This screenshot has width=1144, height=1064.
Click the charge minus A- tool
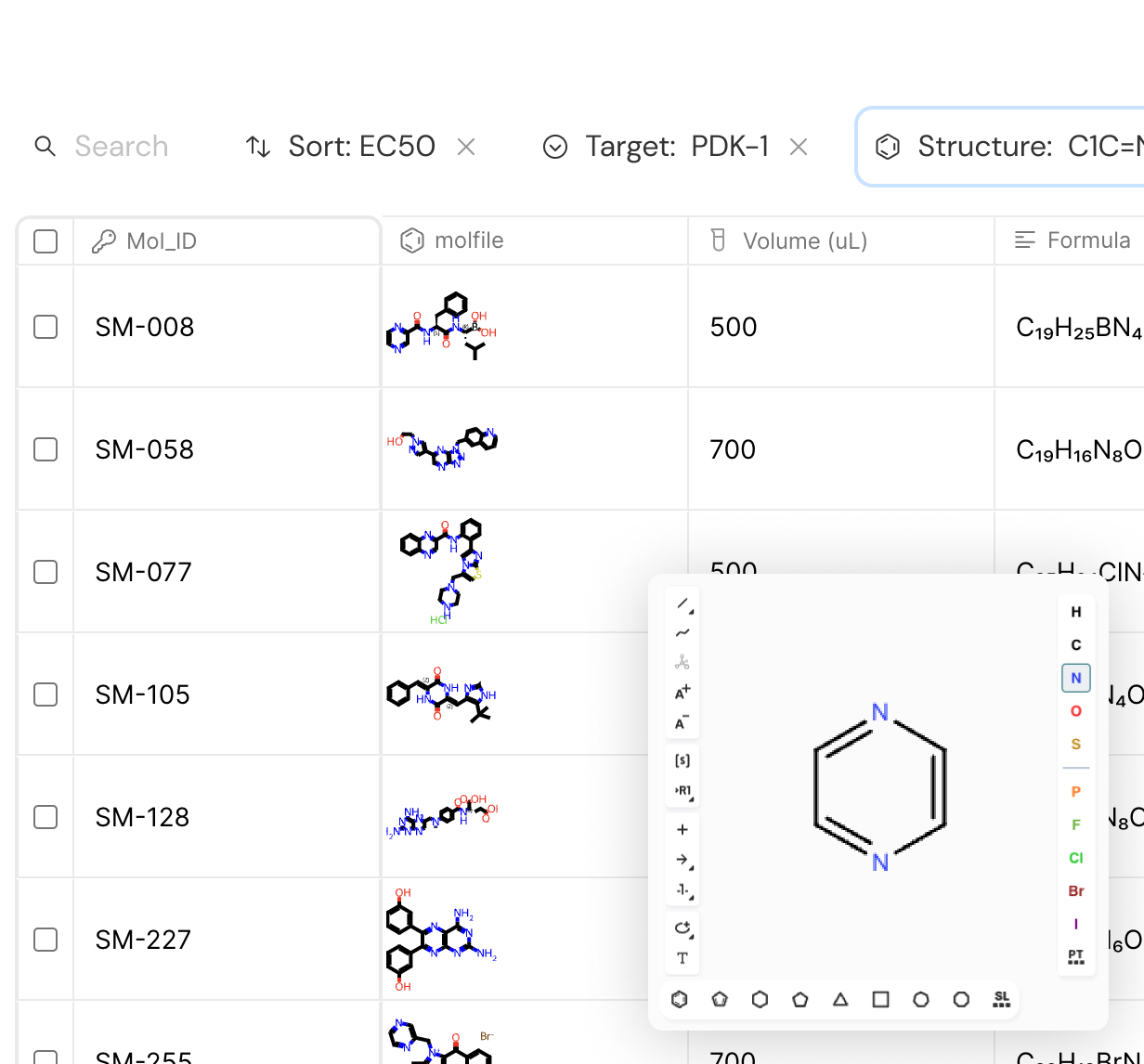[x=682, y=723]
